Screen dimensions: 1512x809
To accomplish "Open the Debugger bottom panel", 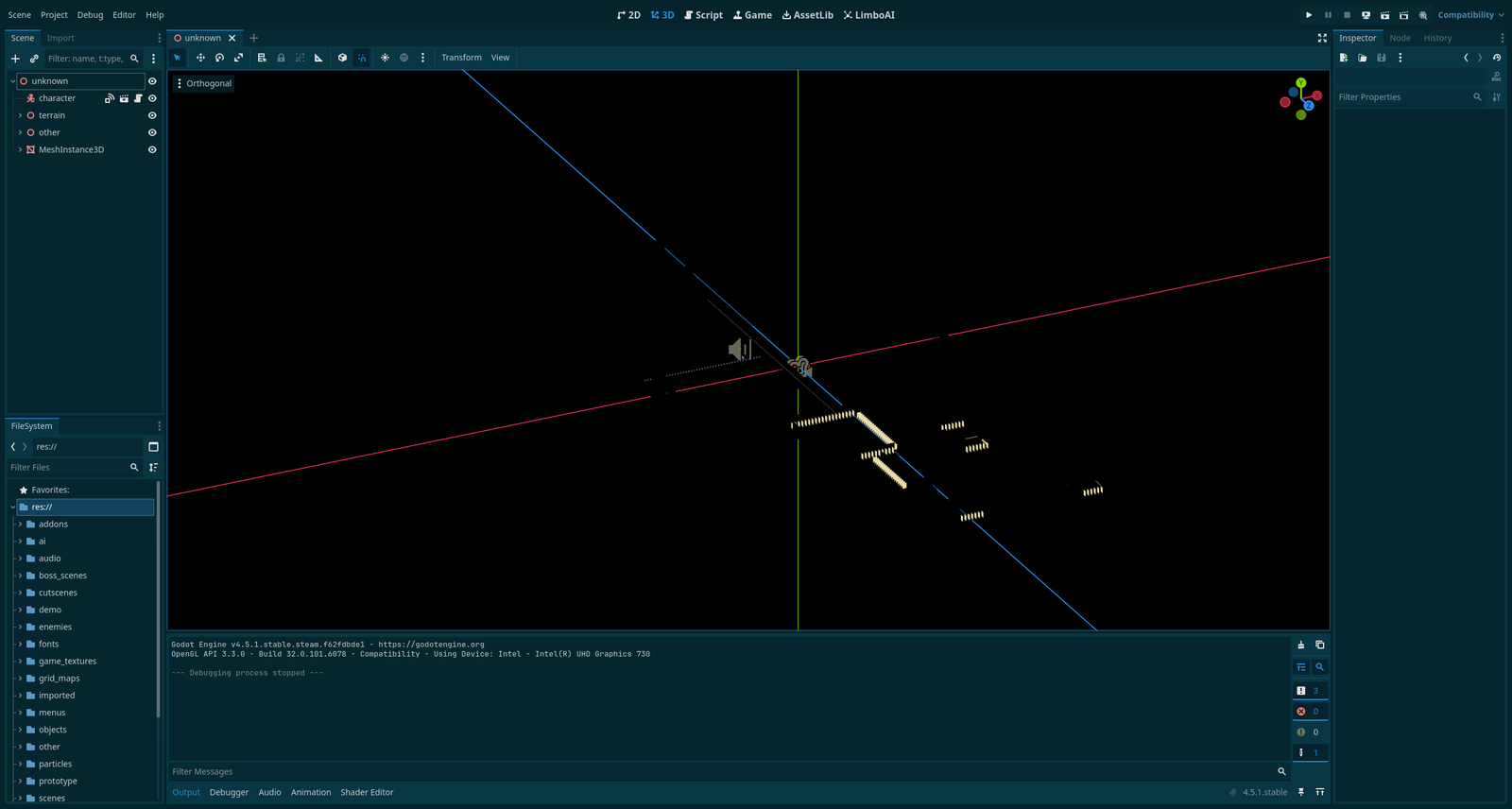I will point(229,792).
